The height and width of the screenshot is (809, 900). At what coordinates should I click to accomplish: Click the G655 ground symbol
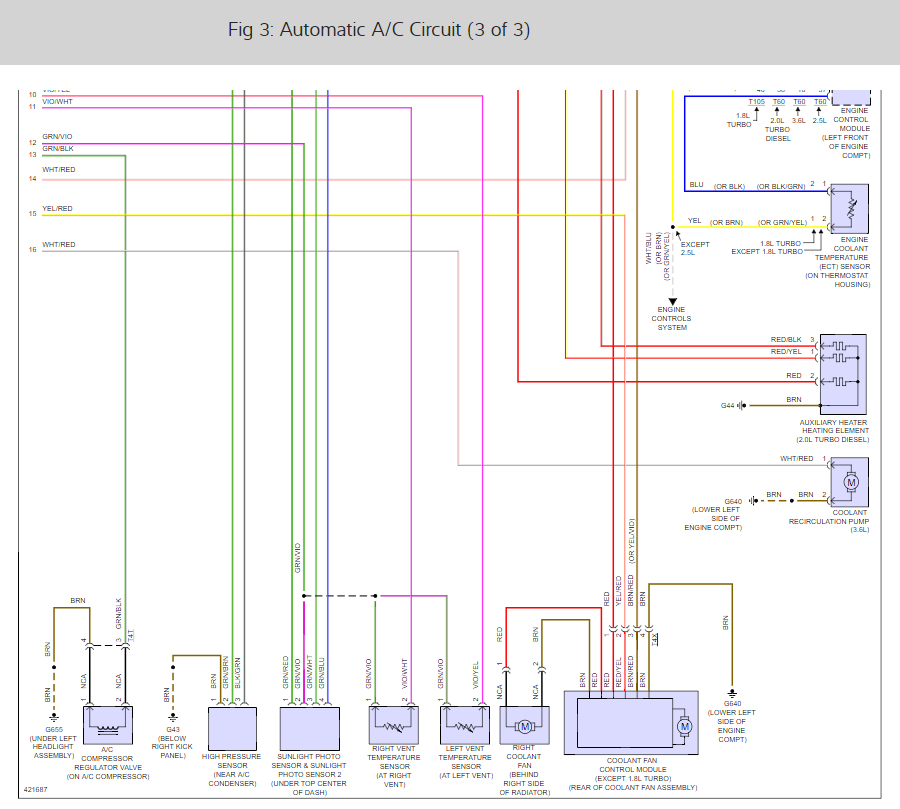(54, 718)
